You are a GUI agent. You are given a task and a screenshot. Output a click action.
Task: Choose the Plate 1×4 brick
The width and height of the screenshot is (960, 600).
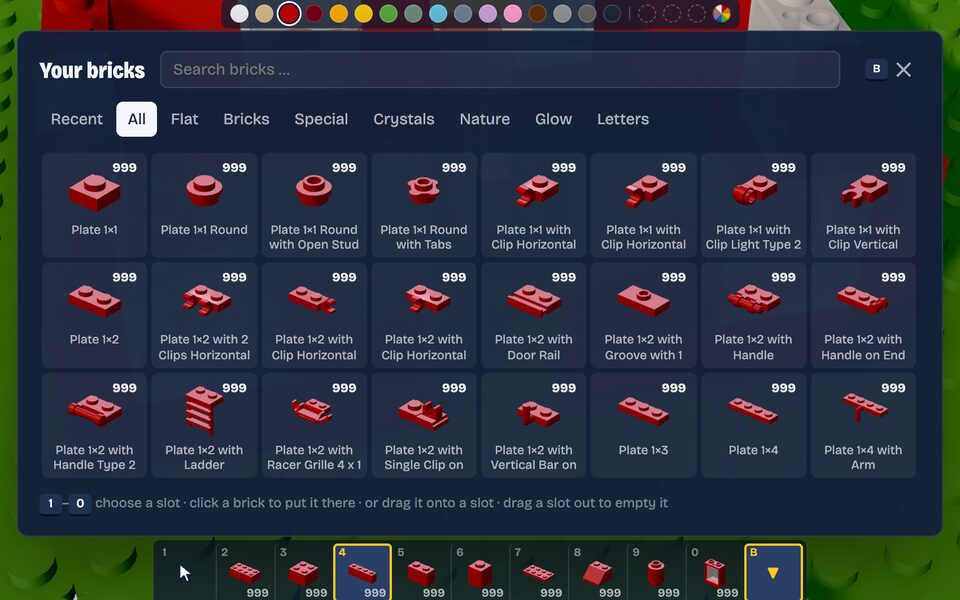click(753, 426)
